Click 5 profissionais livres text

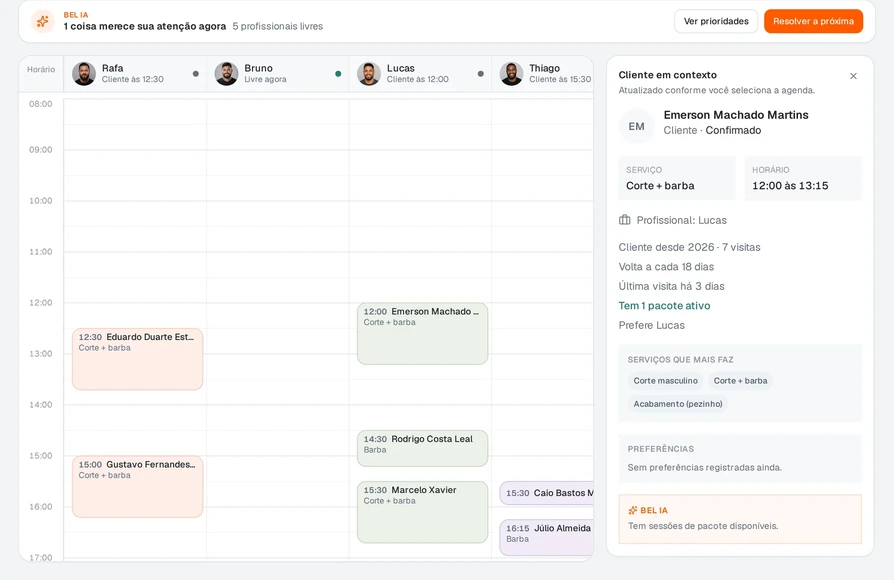click(278, 26)
